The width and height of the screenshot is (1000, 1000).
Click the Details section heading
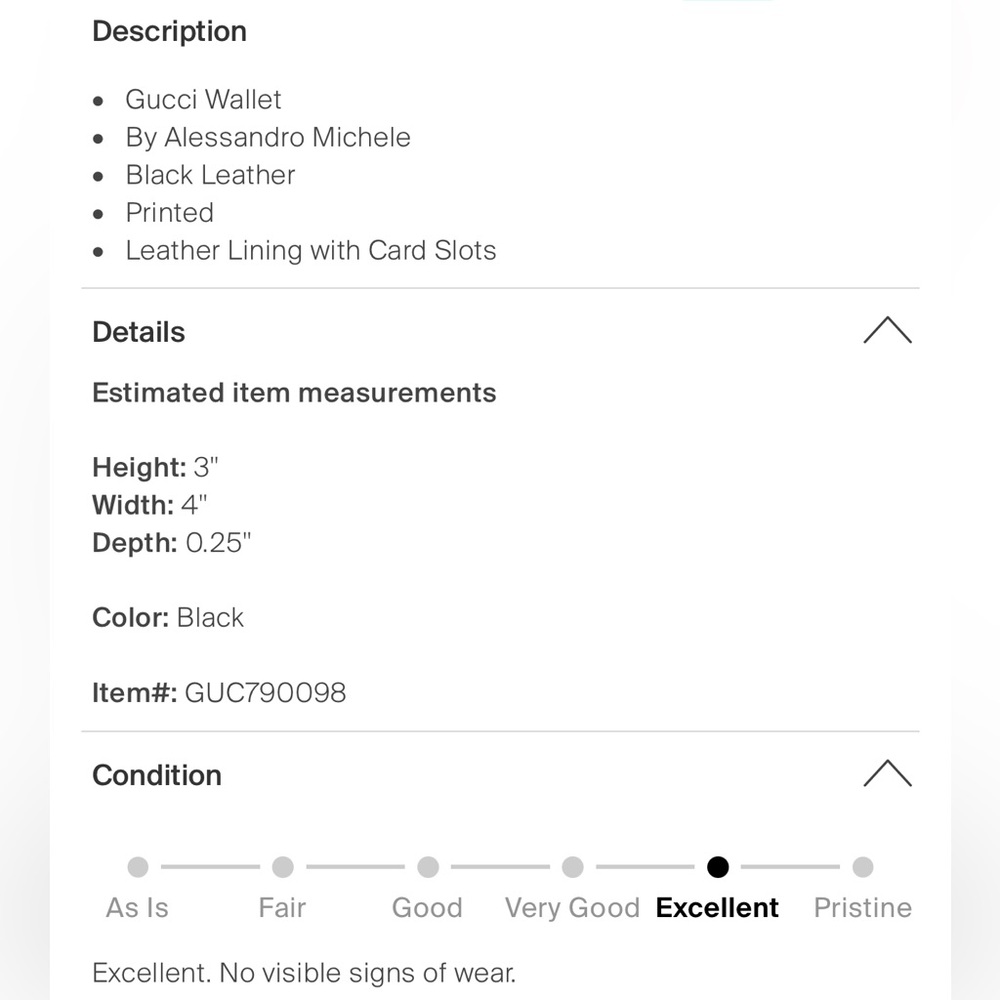[x=138, y=332]
